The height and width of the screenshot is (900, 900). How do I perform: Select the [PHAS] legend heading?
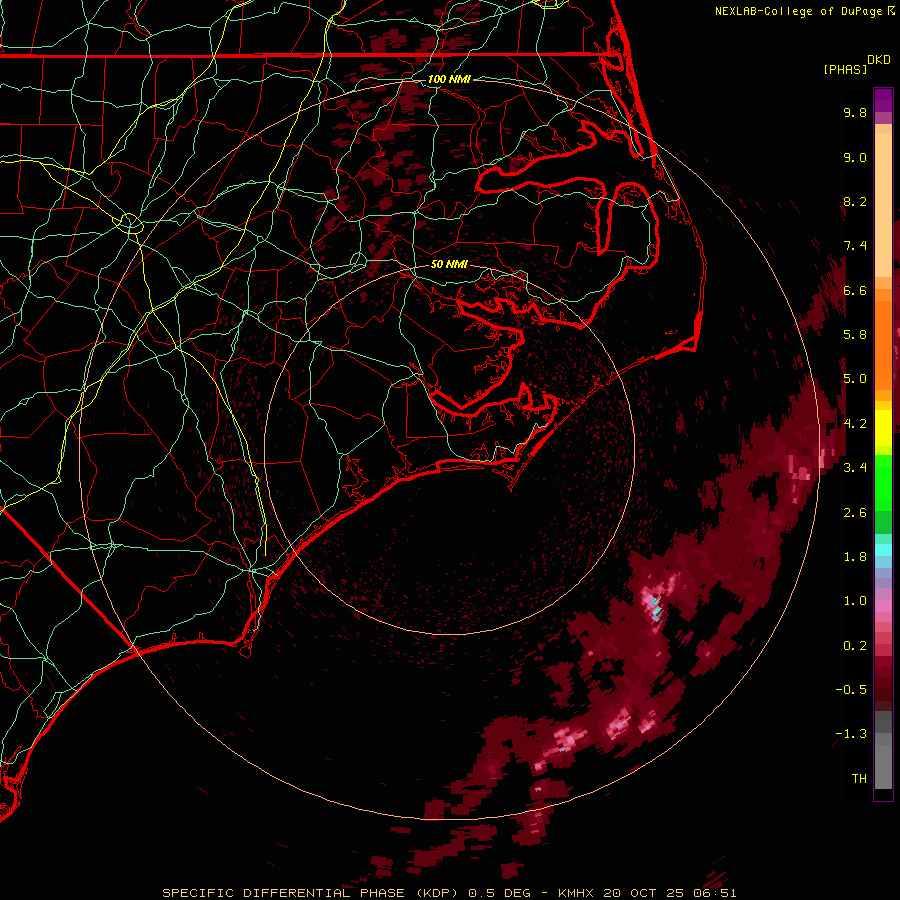click(845, 70)
